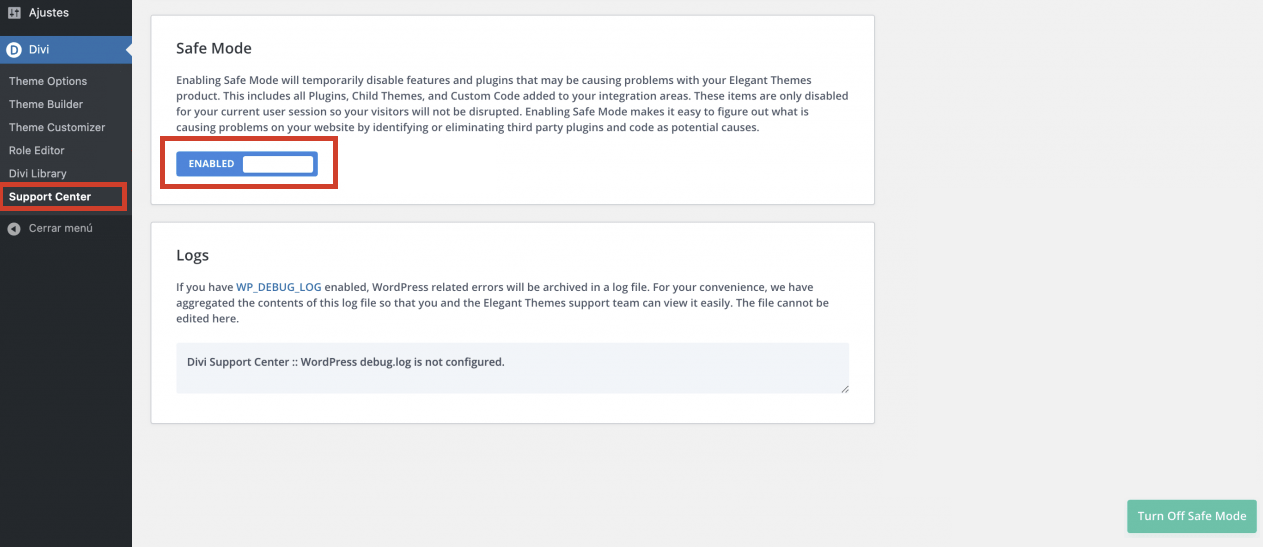Launch the Theme Customizer
The width and height of the screenshot is (1263, 547).
(57, 127)
